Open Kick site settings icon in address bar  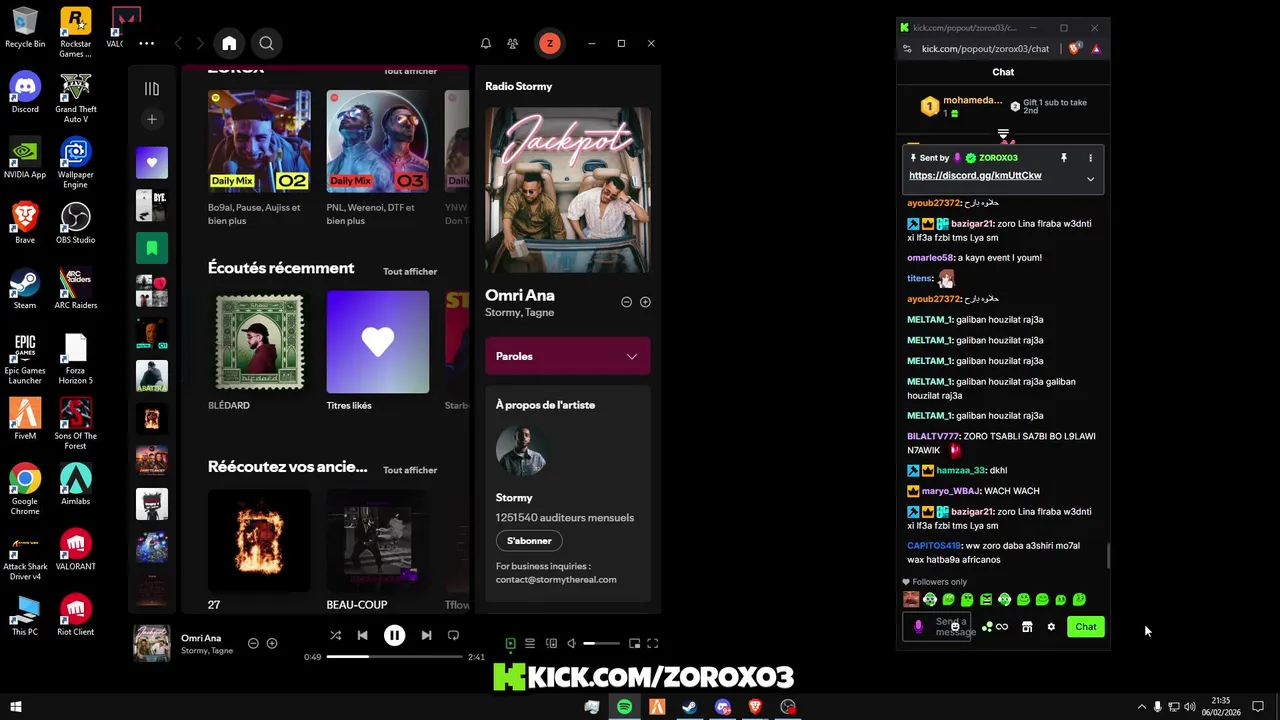[907, 48]
